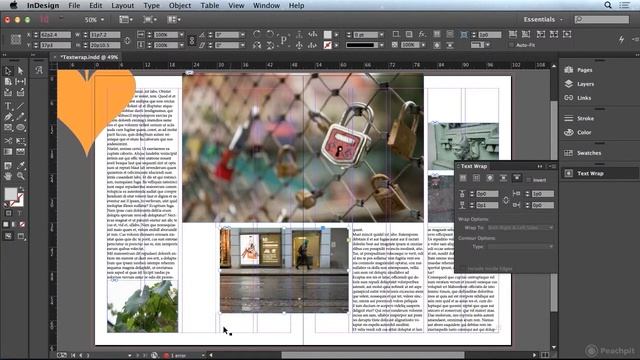
Task: Select the Ellipse tool
Action: [x=20, y=128]
